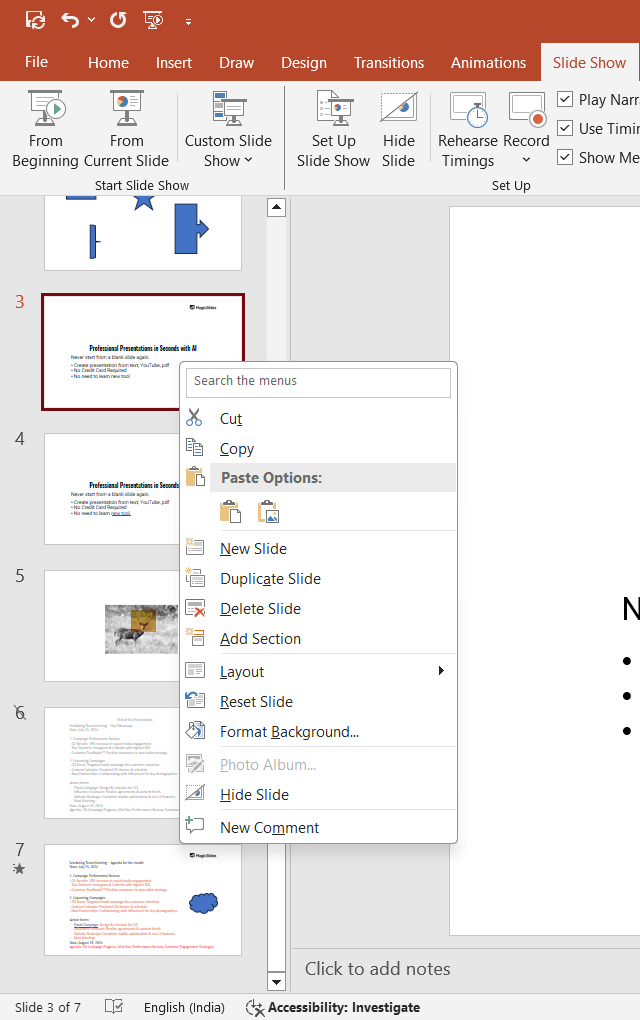The height and width of the screenshot is (1020, 640).
Task: Switch to the Design tab
Action: [304, 63]
